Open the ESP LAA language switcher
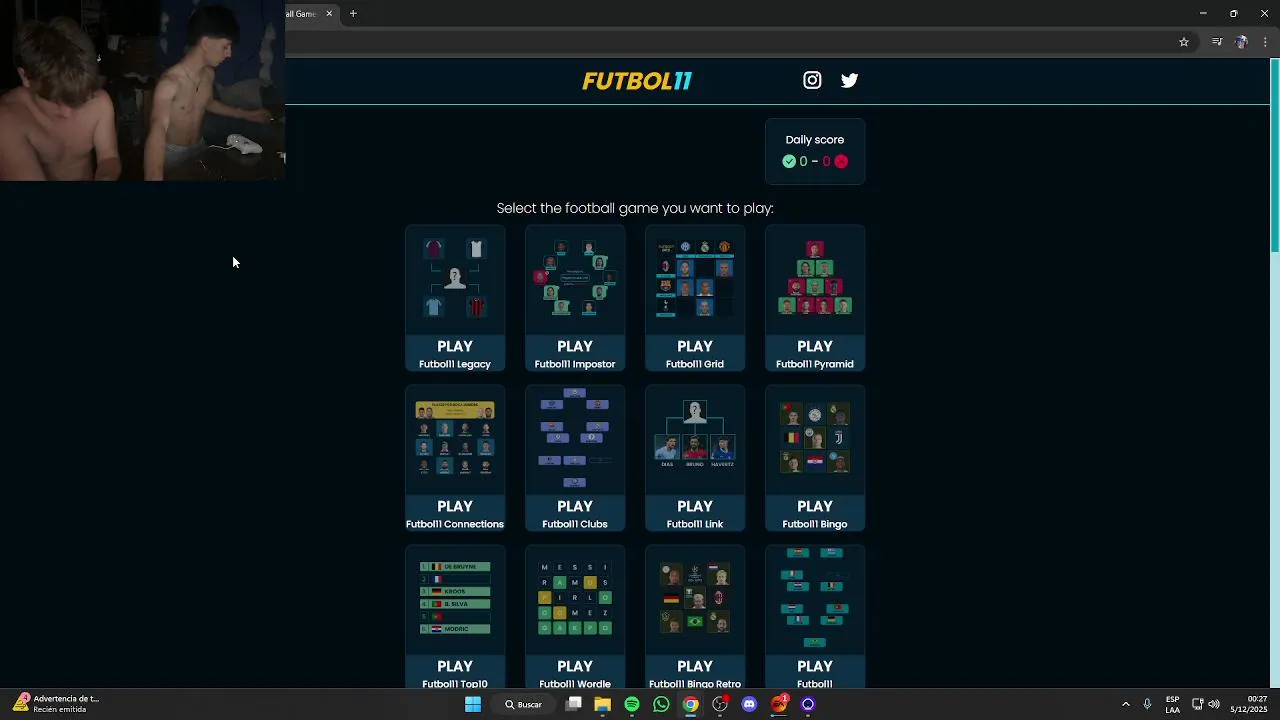 [x=1172, y=704]
